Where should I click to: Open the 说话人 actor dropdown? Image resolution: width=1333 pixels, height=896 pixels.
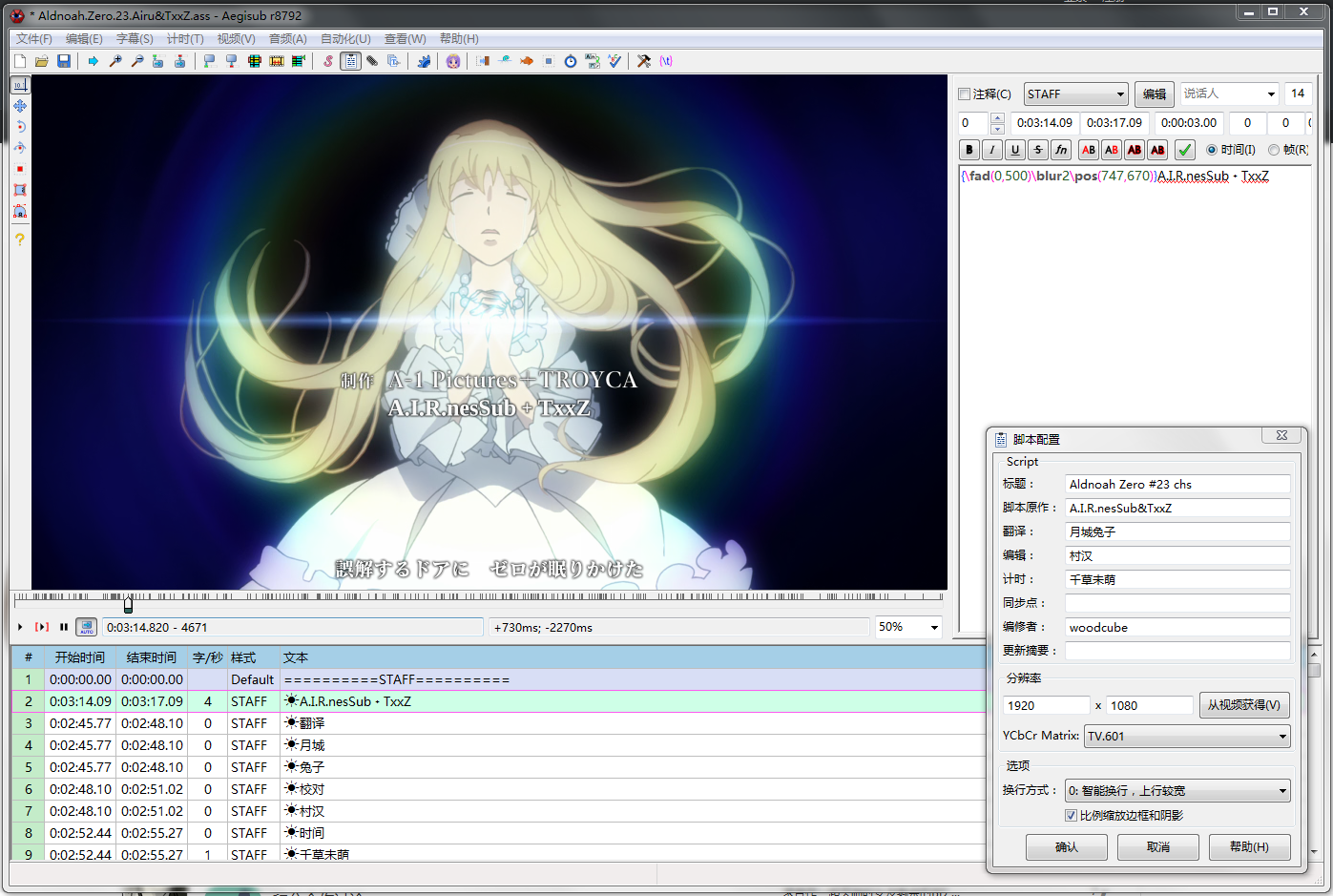(x=1271, y=94)
